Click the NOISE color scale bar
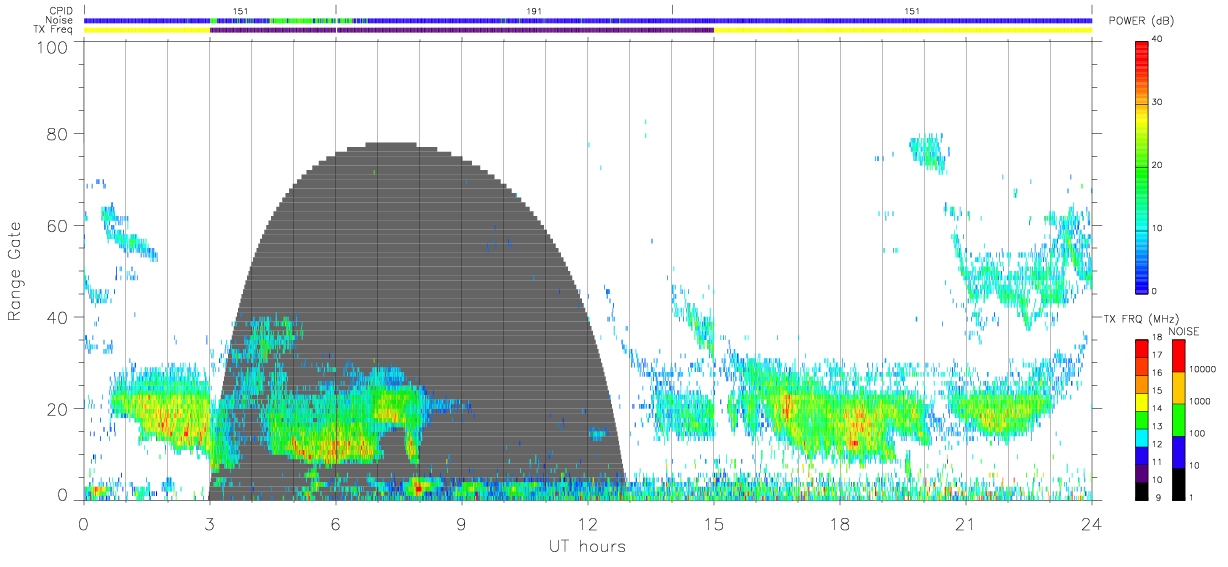This screenshot has width=1228, height=567. pyautogui.click(x=1180, y=418)
